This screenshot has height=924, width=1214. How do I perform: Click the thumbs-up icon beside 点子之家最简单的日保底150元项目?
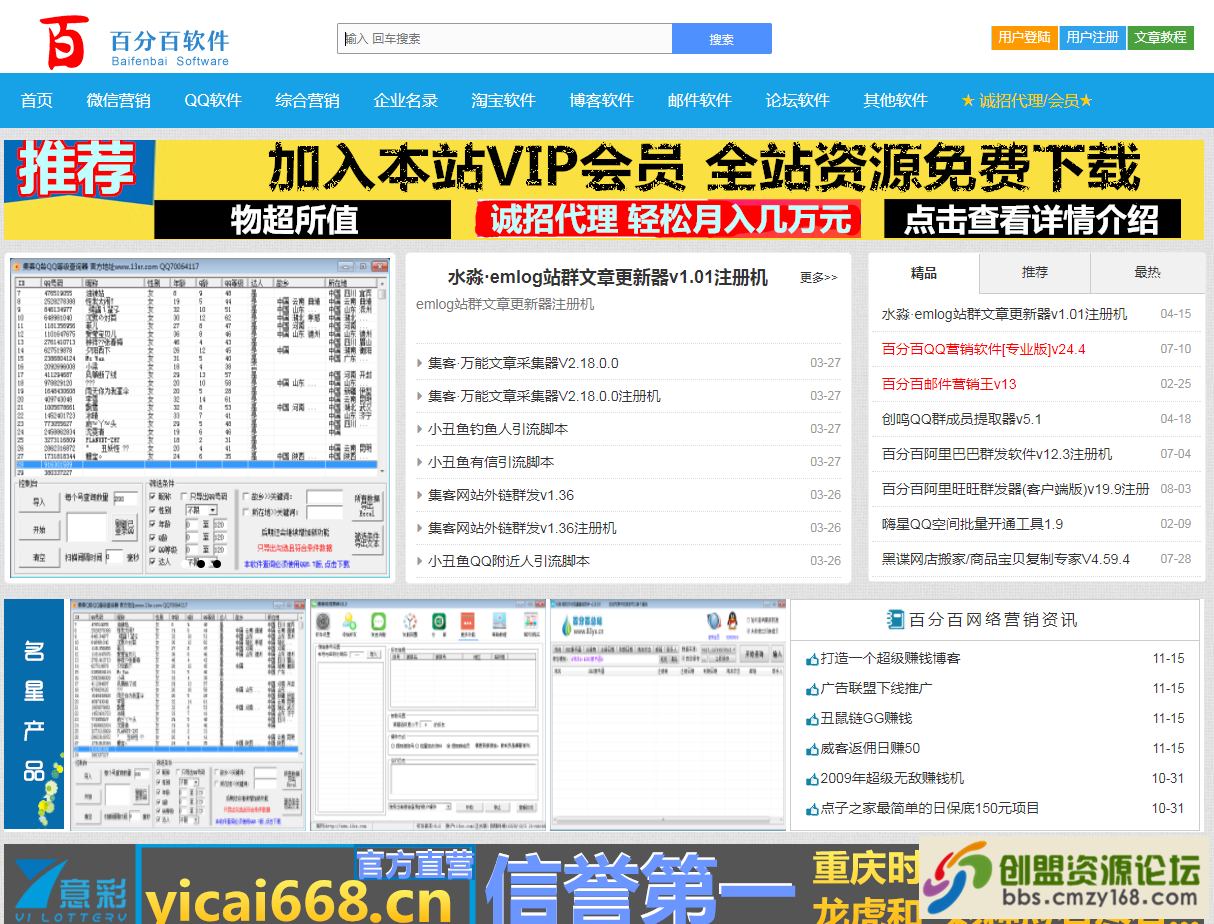[x=812, y=809]
